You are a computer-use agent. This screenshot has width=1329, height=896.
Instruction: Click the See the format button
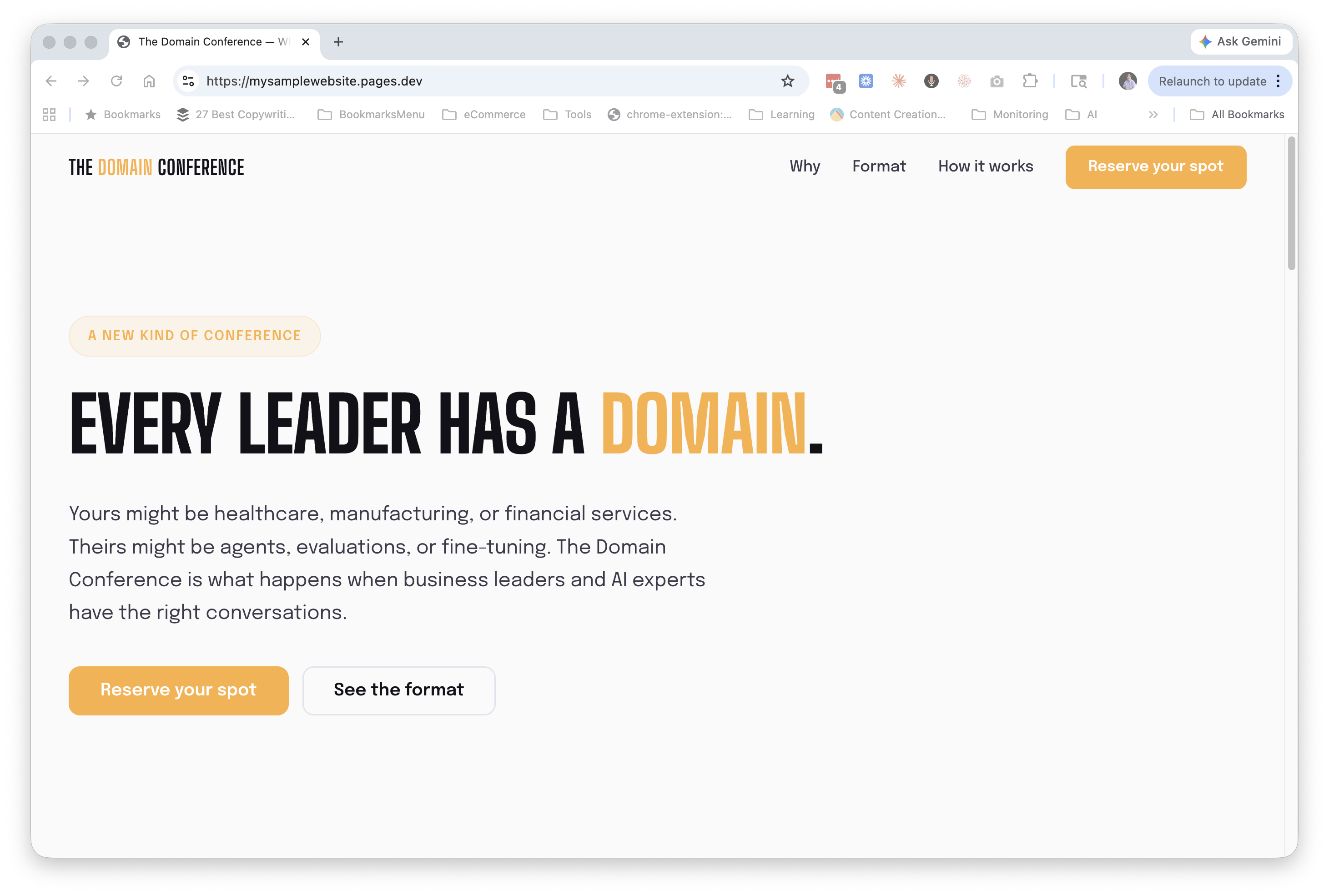(399, 690)
